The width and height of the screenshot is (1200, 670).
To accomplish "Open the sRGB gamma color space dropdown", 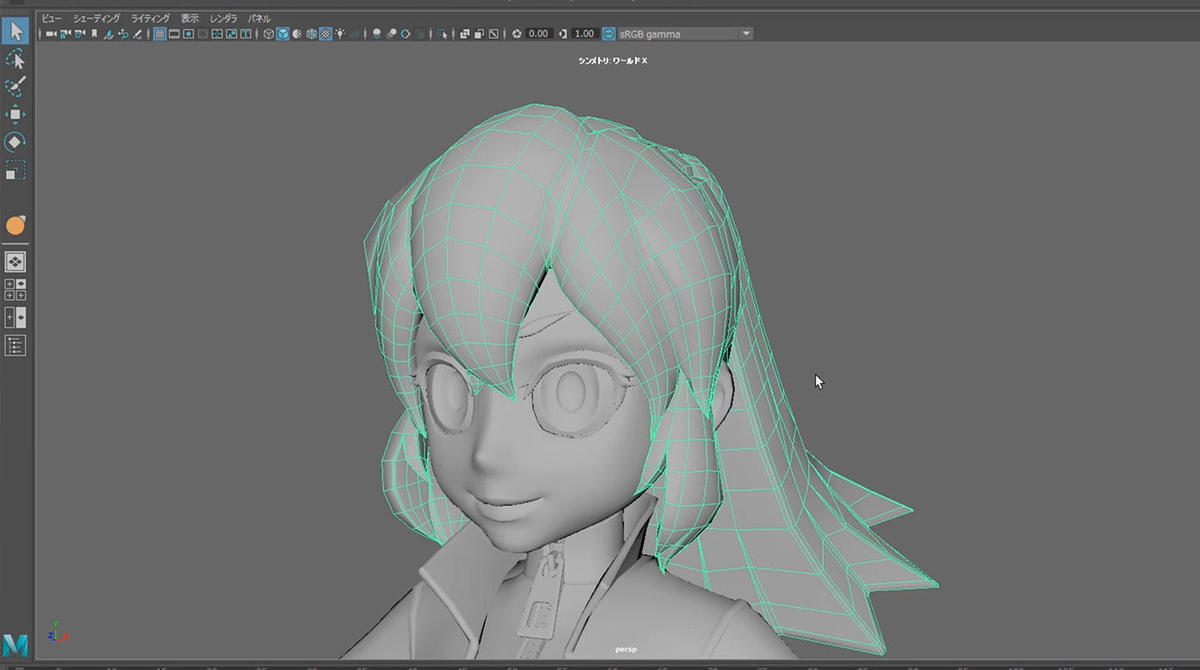I will (685, 34).
